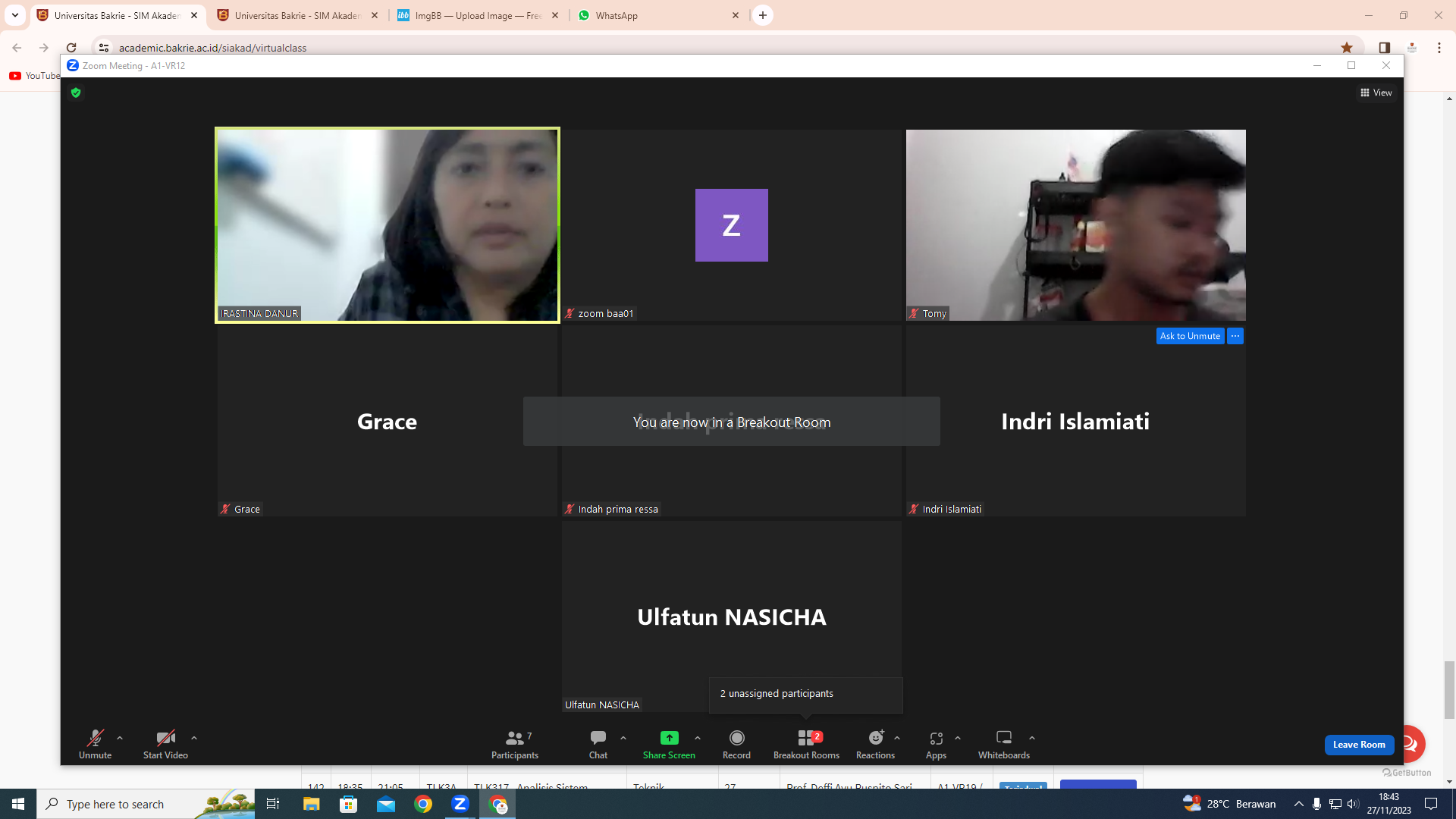Reload the current page
The height and width of the screenshot is (819, 1456).
pyautogui.click(x=71, y=48)
